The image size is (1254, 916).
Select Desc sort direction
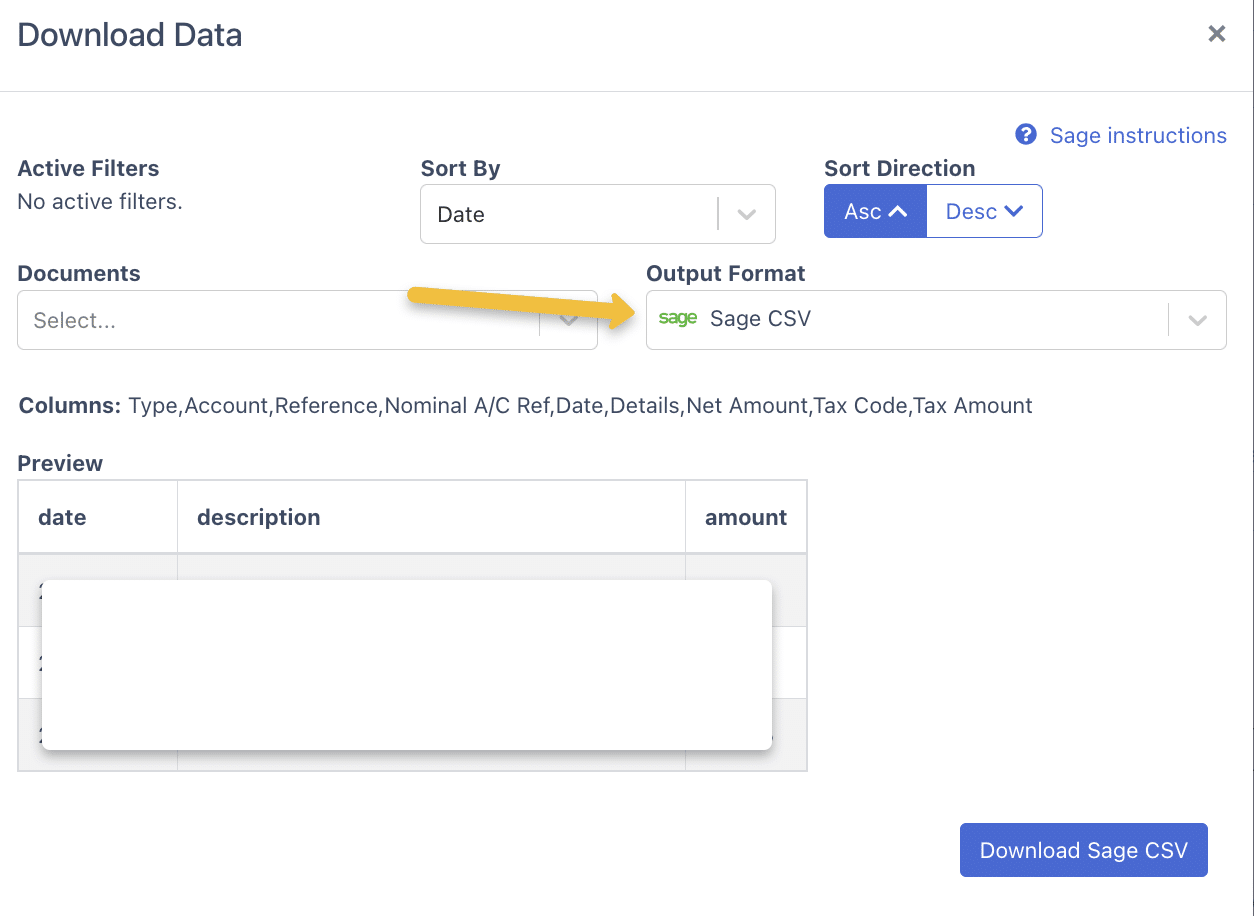pyautogui.click(x=985, y=211)
